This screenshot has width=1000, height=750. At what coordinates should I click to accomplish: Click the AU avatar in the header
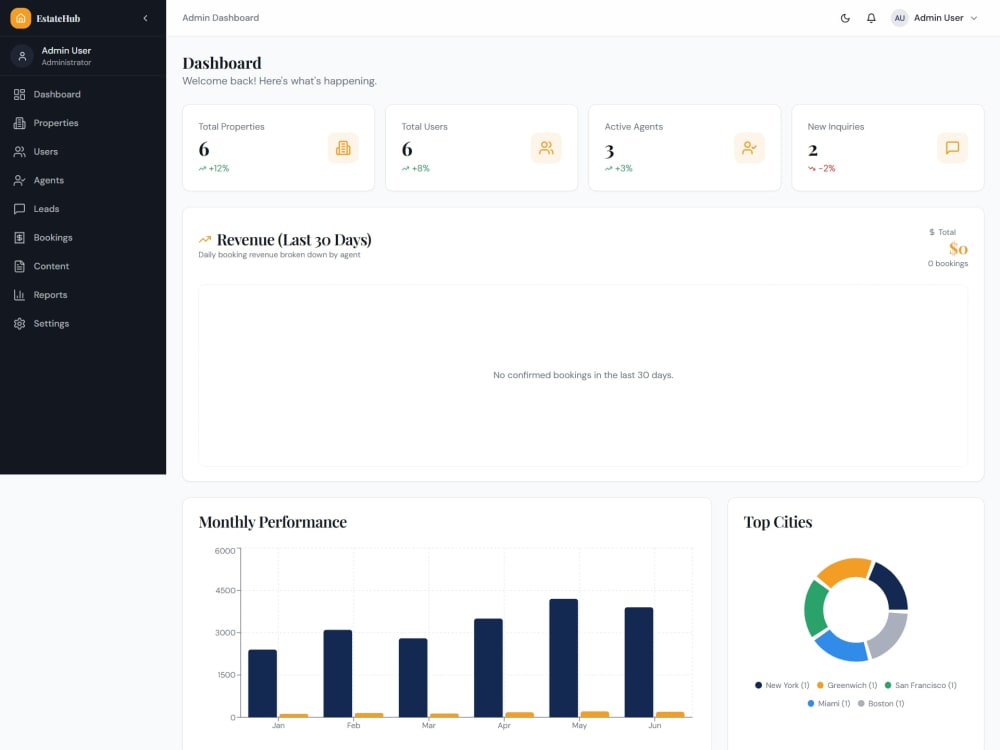(899, 18)
